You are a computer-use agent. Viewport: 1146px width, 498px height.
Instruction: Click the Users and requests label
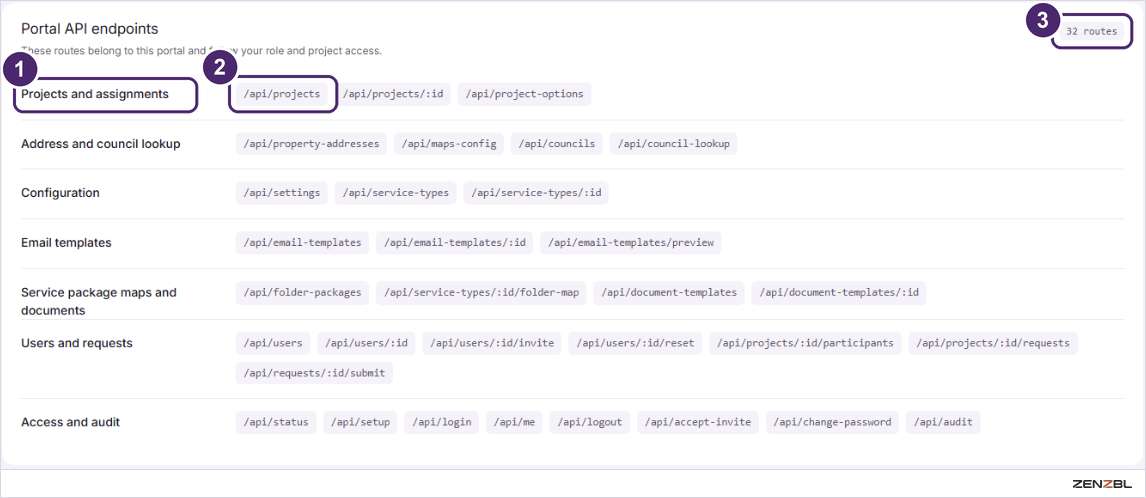click(x=77, y=343)
